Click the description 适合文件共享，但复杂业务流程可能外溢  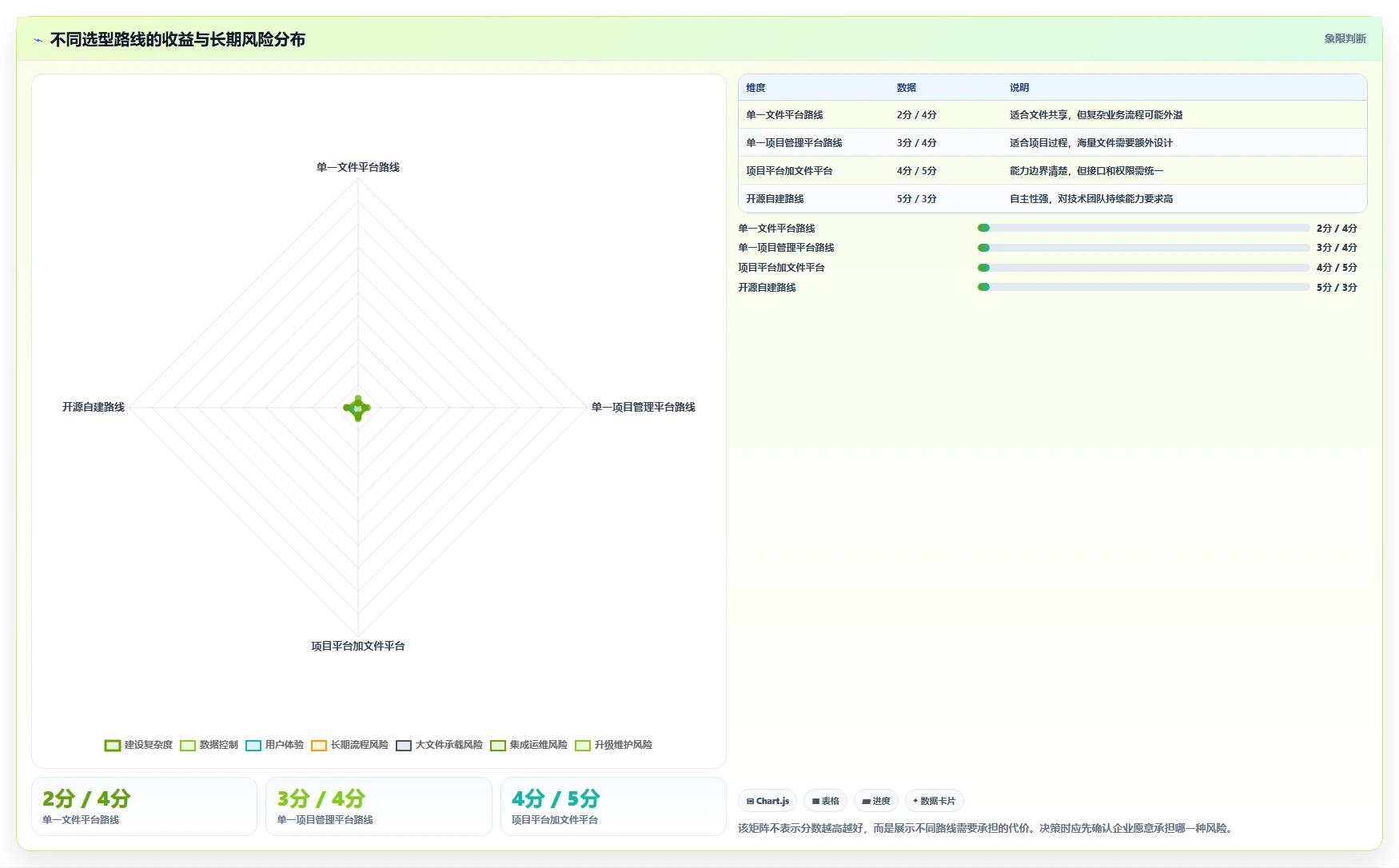click(1096, 115)
